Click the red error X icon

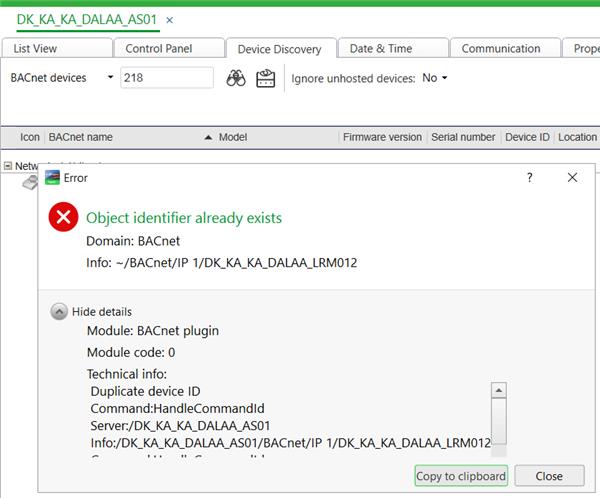point(64,217)
